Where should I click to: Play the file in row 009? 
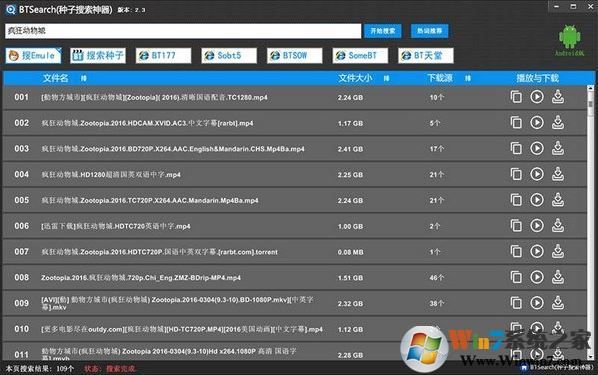537,303
